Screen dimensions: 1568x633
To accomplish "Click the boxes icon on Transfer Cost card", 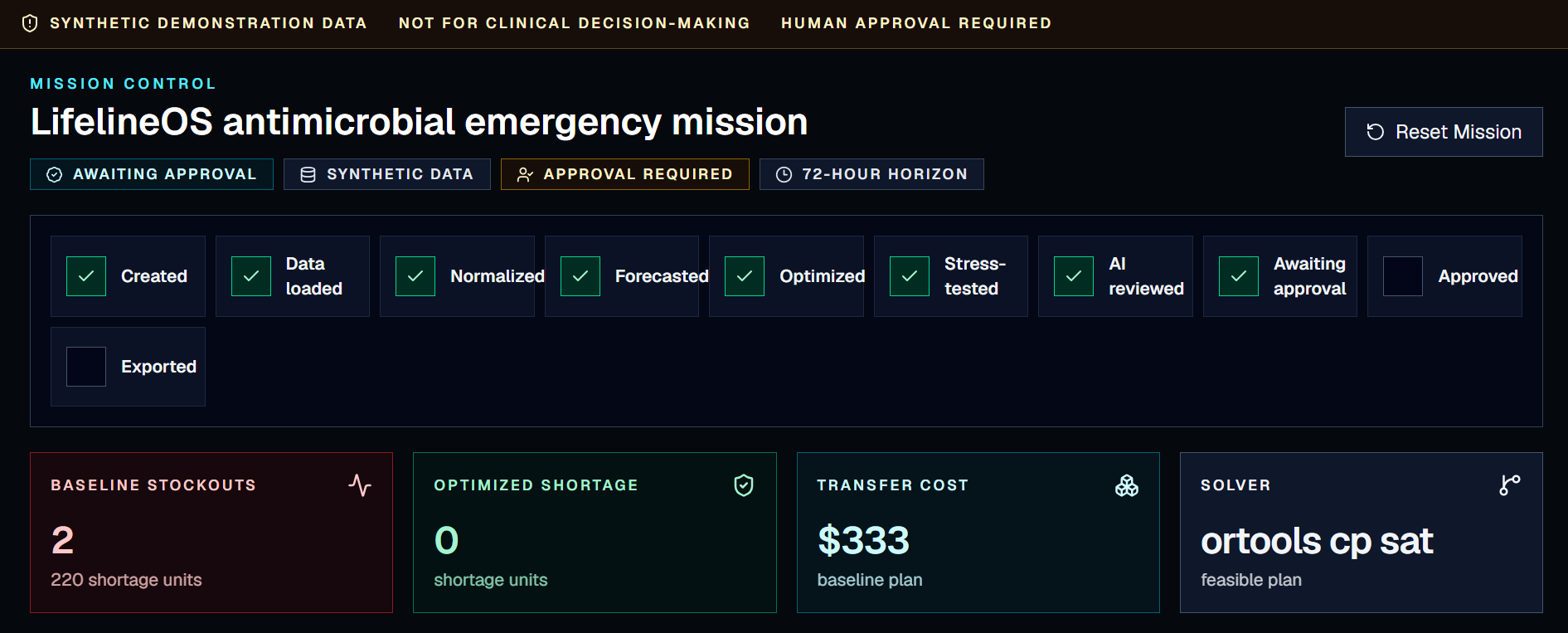I will pos(1127,485).
